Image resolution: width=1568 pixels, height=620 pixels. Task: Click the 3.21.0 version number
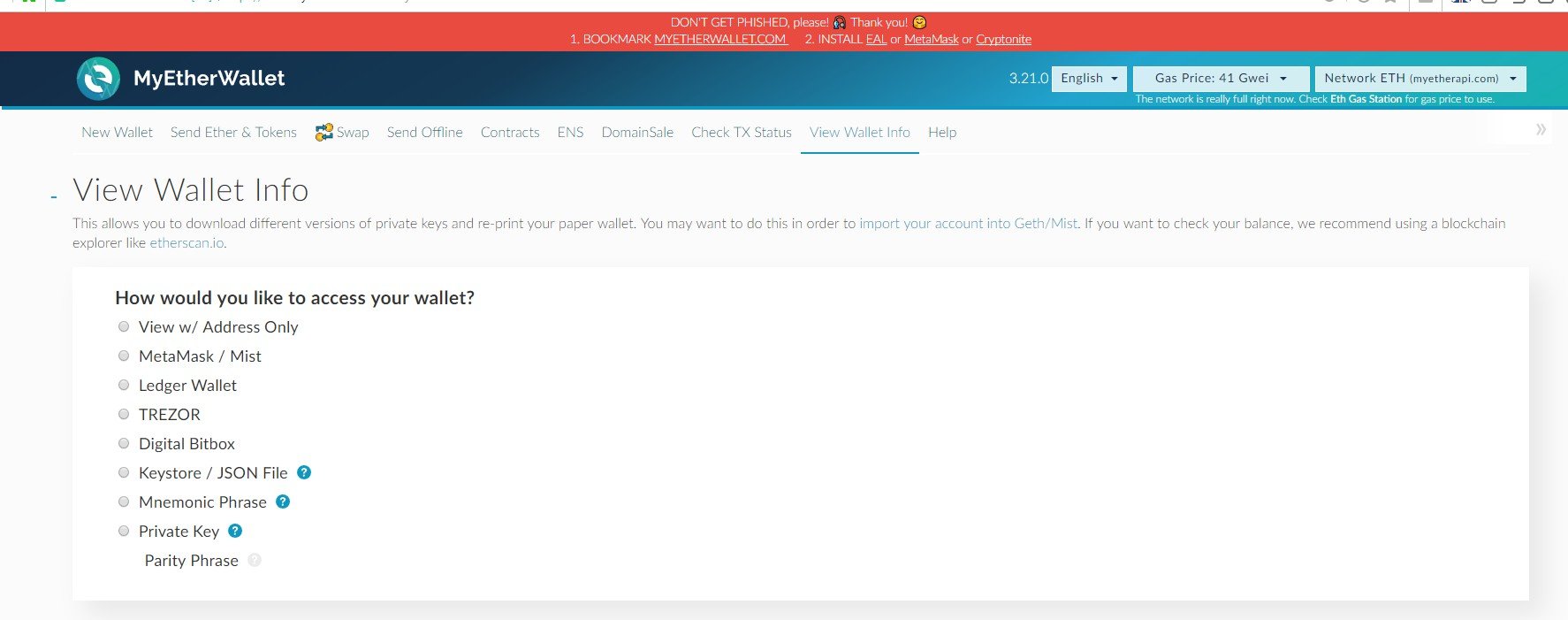point(1028,78)
